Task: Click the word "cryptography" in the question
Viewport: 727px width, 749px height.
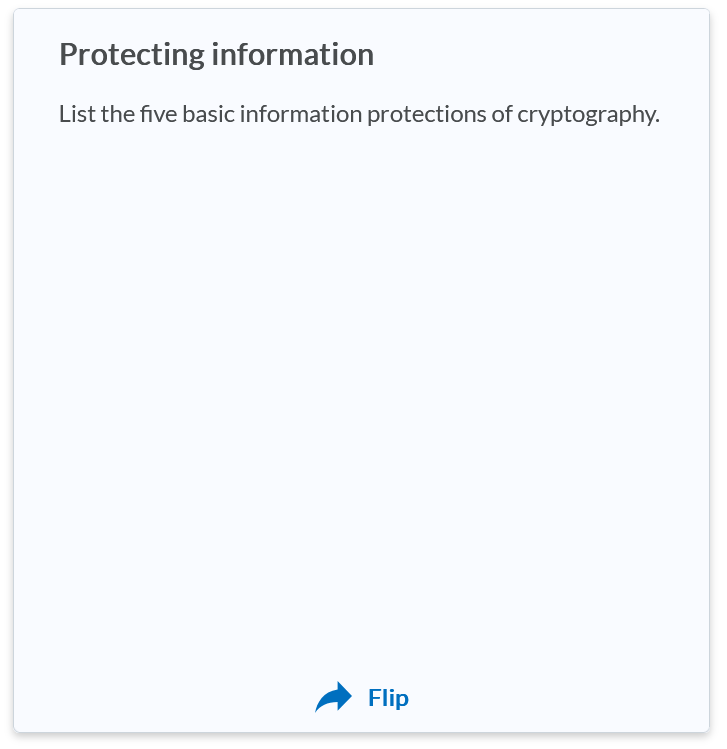Action: 588,114
